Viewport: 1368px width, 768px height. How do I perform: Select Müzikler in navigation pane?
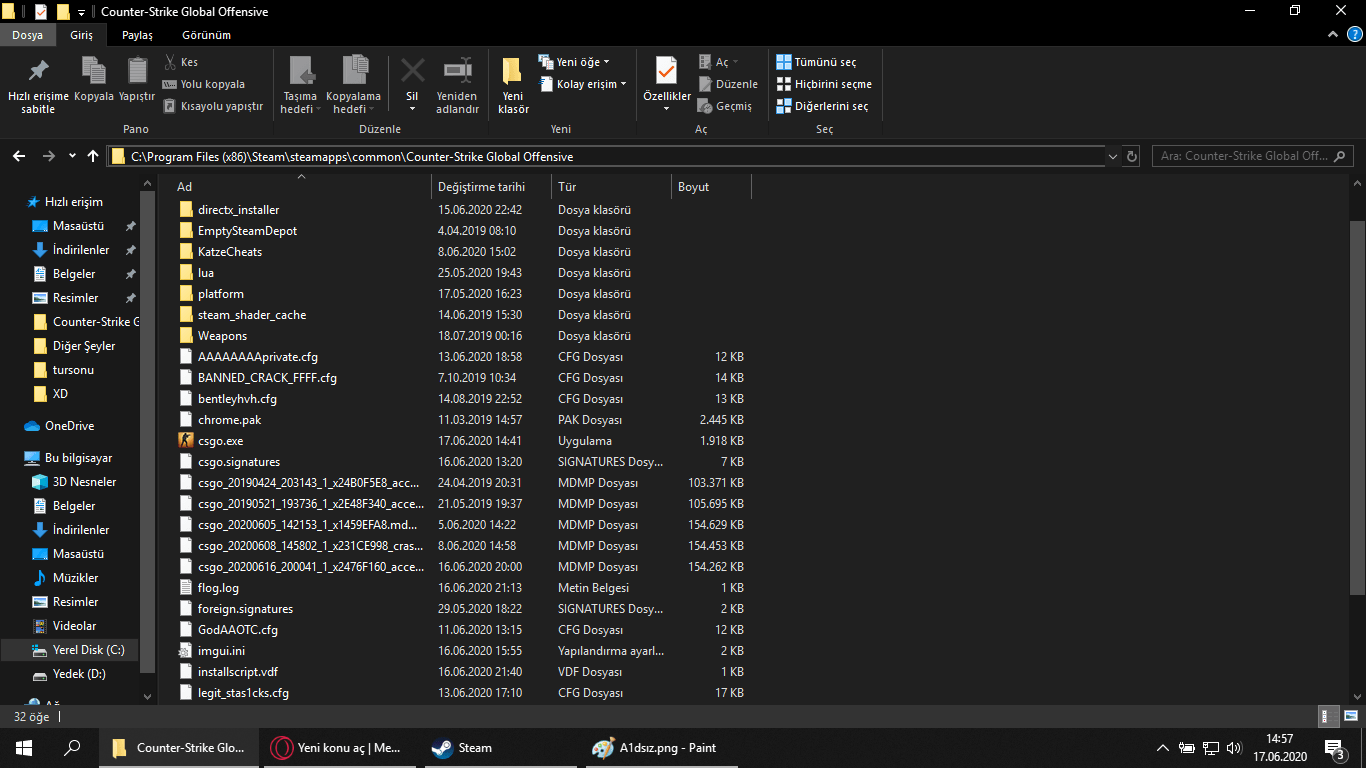pos(75,578)
